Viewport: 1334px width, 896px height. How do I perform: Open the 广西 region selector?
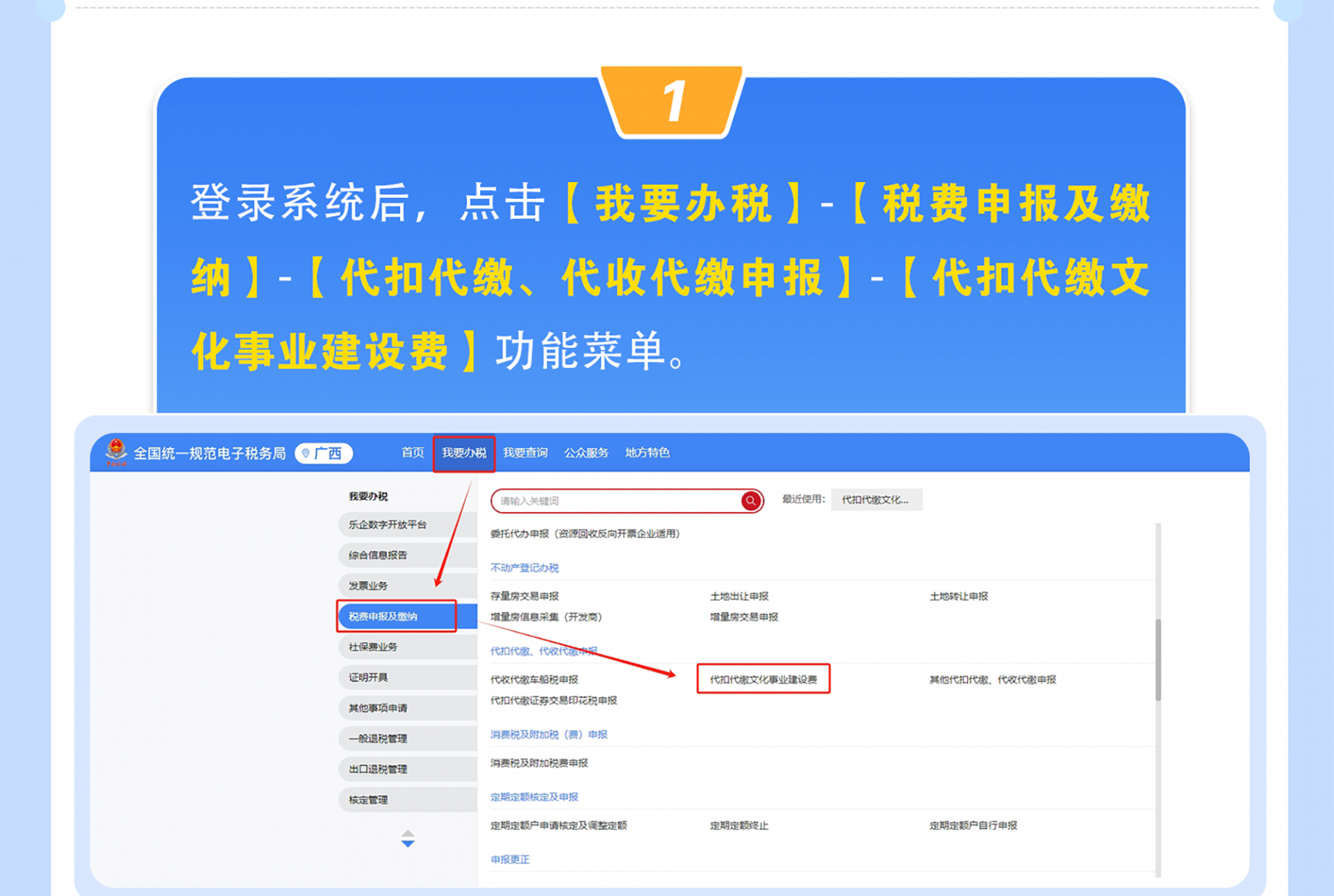[x=327, y=454]
